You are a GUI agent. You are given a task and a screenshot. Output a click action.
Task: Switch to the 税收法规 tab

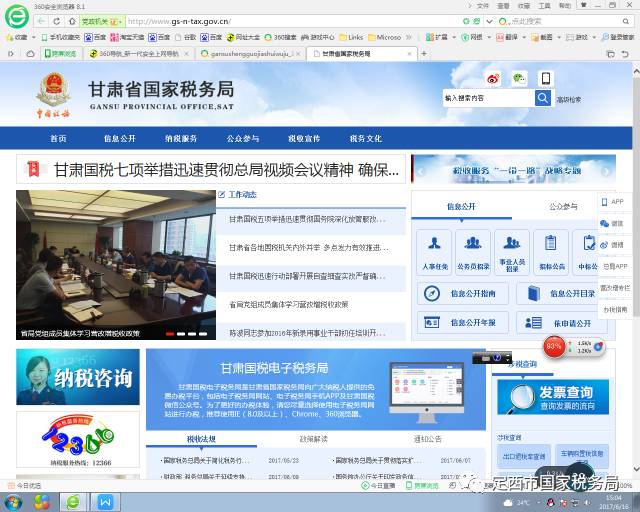click(201, 439)
